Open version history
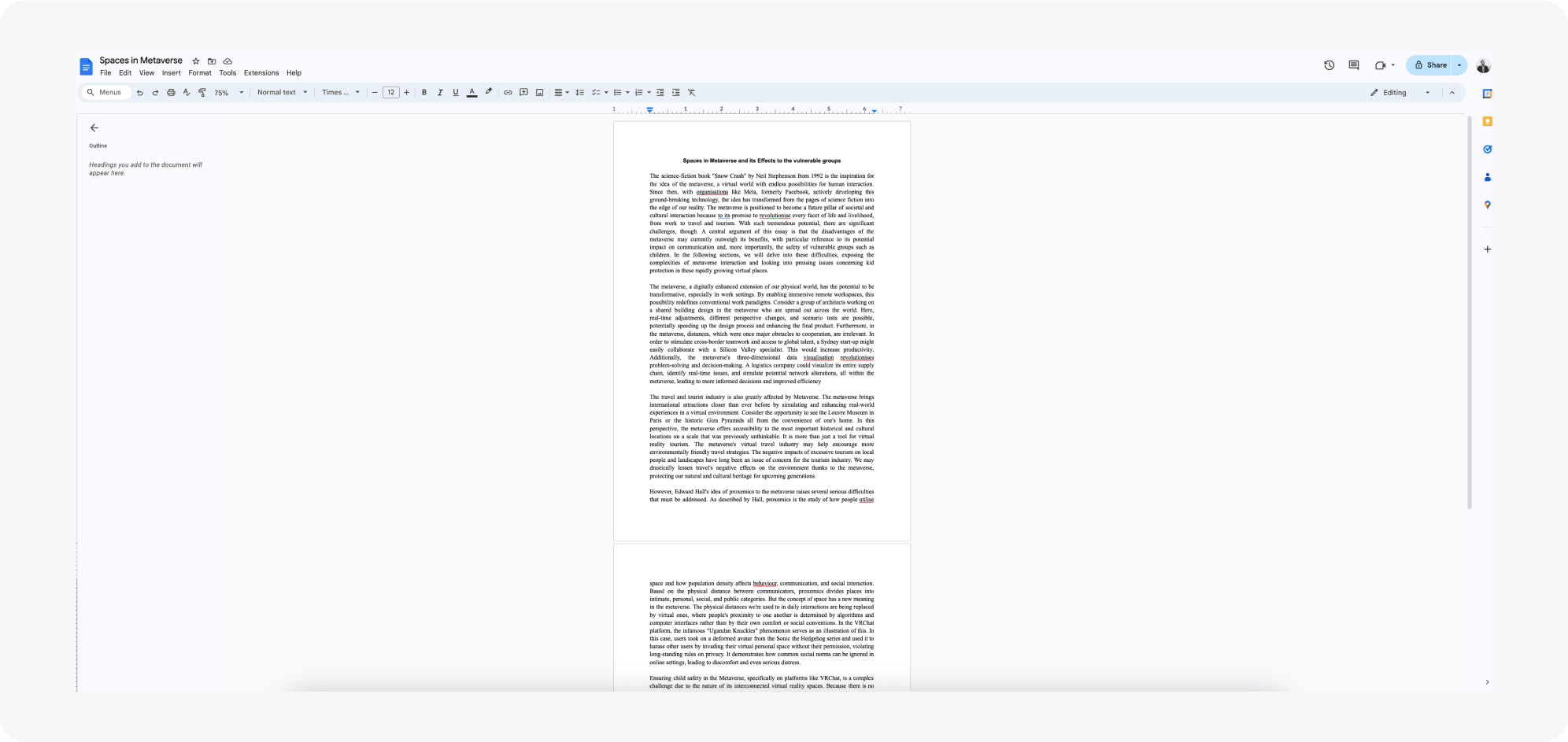 [1329, 65]
